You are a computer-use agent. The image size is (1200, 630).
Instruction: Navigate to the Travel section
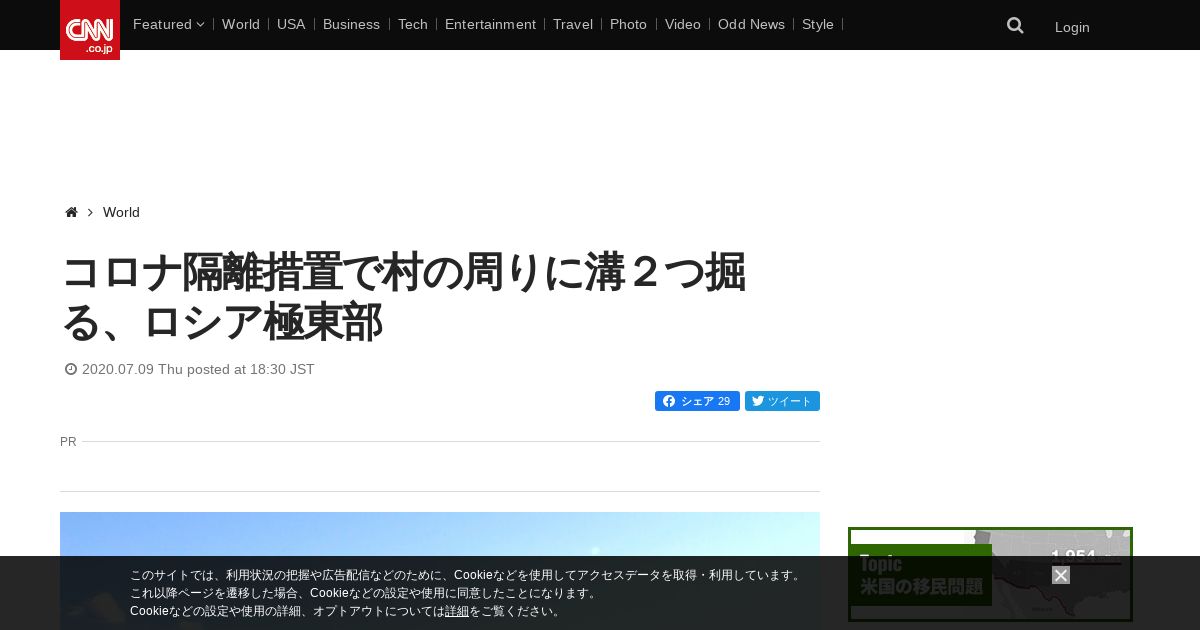point(573,24)
